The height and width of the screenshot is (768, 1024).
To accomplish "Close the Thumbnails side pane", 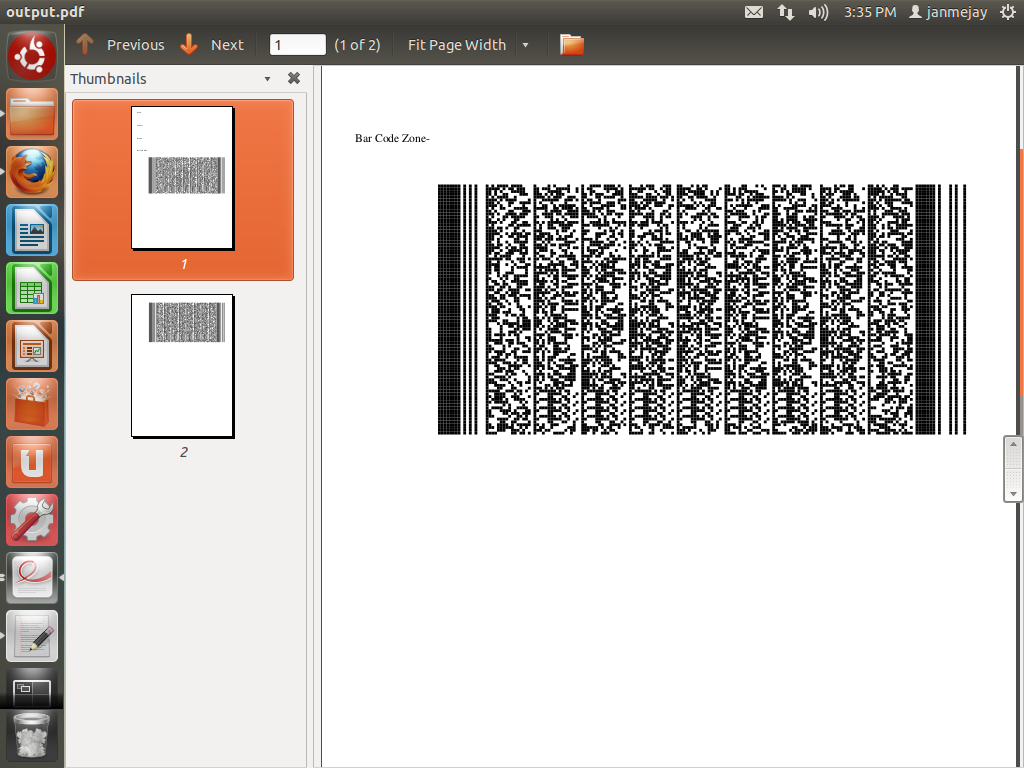I will [294, 78].
